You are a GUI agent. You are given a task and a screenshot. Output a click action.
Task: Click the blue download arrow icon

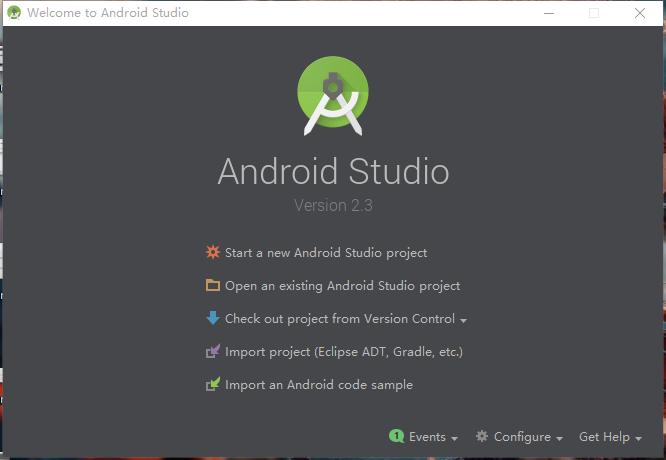(212, 319)
